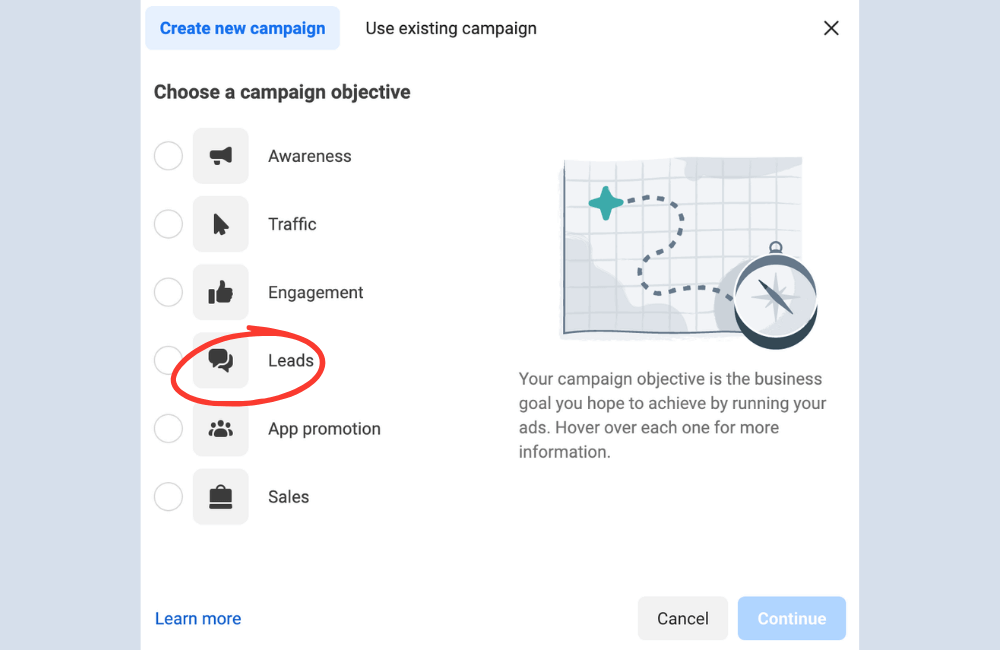Select the Sales radio button

click(168, 496)
